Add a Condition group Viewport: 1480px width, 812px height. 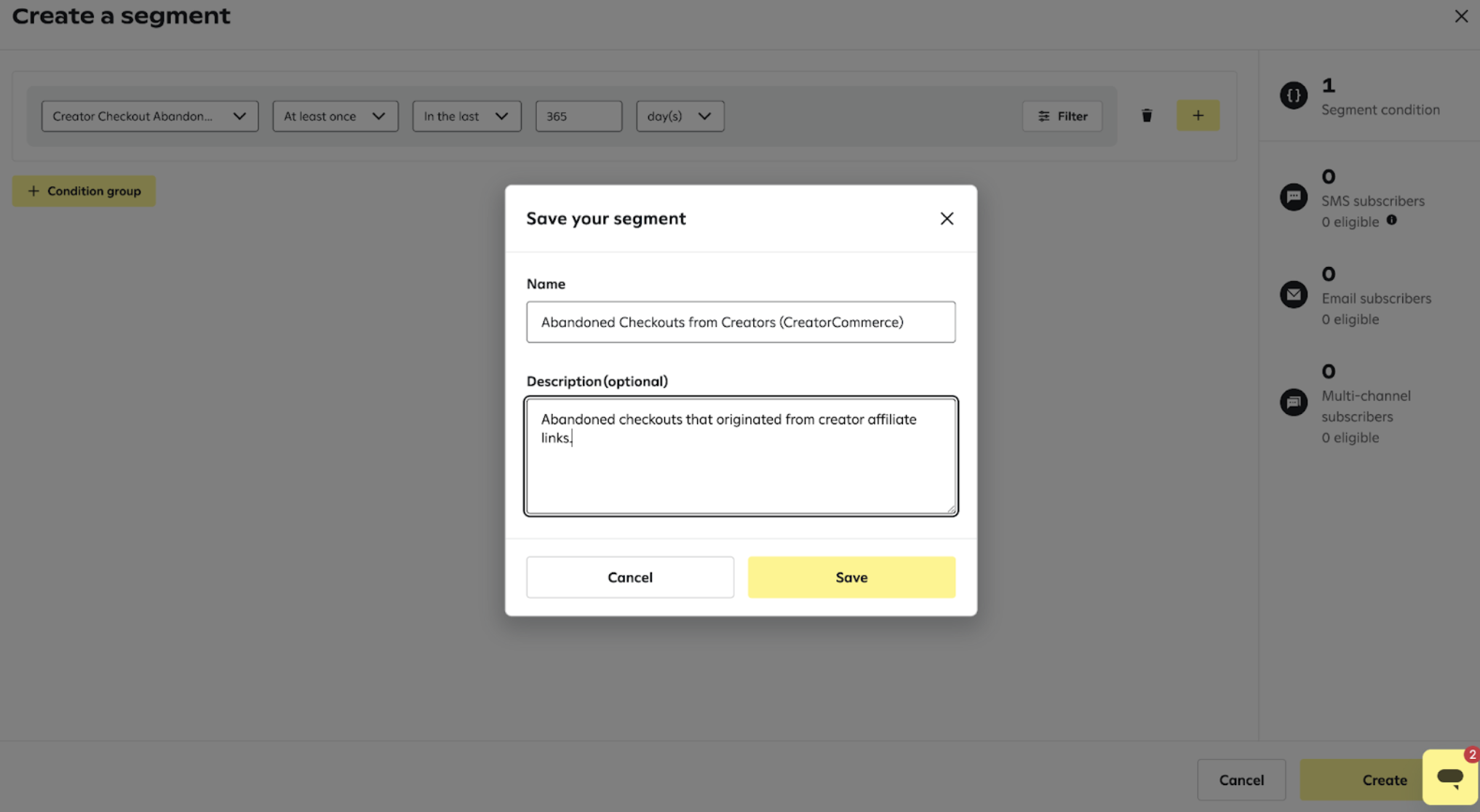[84, 191]
